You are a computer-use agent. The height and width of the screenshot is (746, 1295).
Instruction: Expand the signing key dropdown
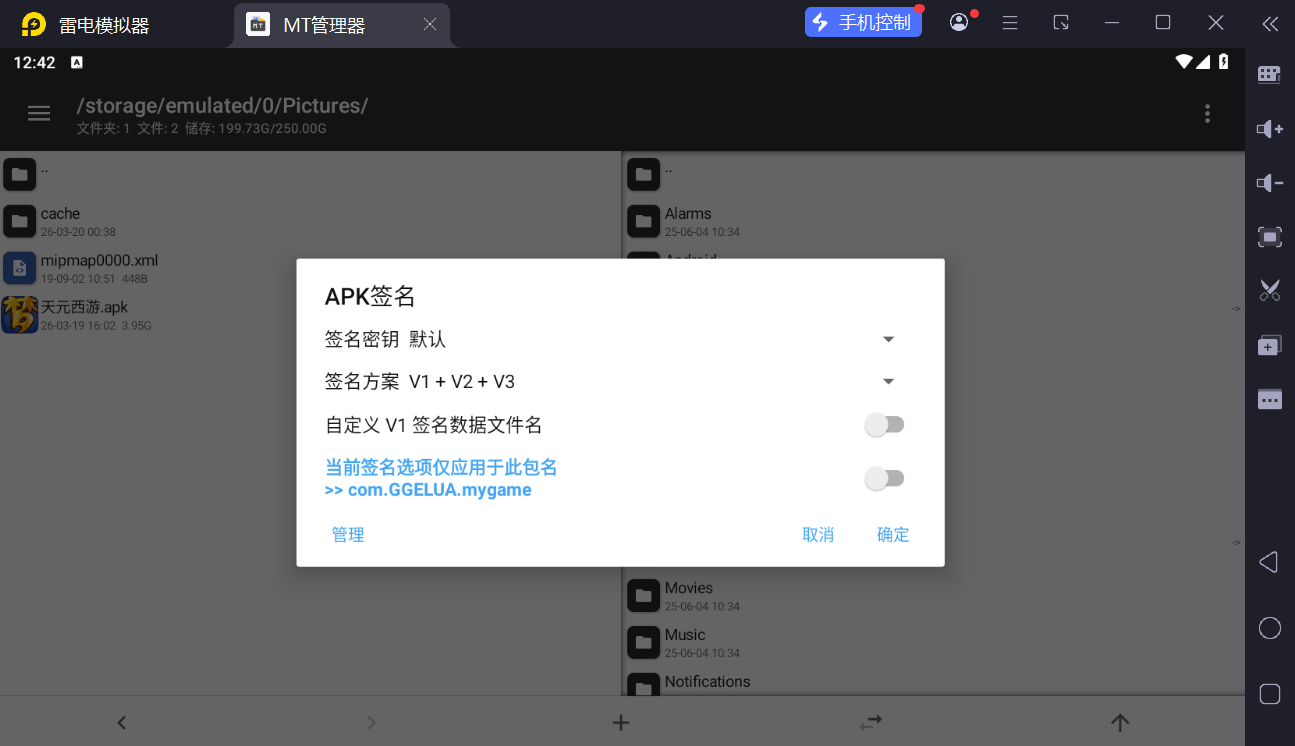coord(888,340)
